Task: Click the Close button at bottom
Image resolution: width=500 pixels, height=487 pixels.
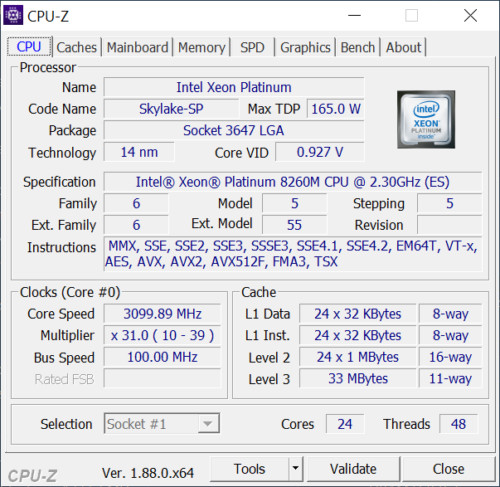Action: [x=449, y=469]
